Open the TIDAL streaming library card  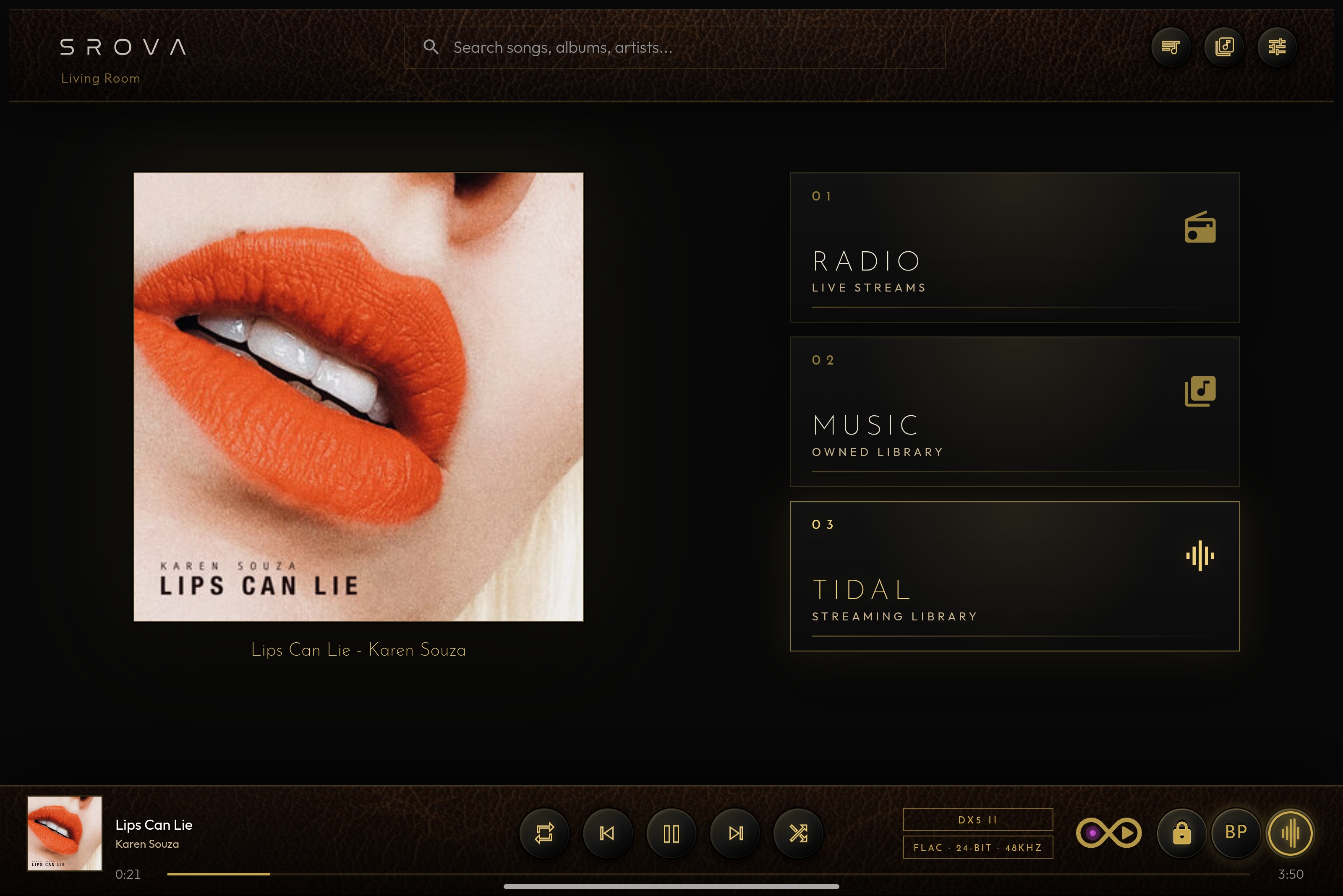[x=1015, y=576]
